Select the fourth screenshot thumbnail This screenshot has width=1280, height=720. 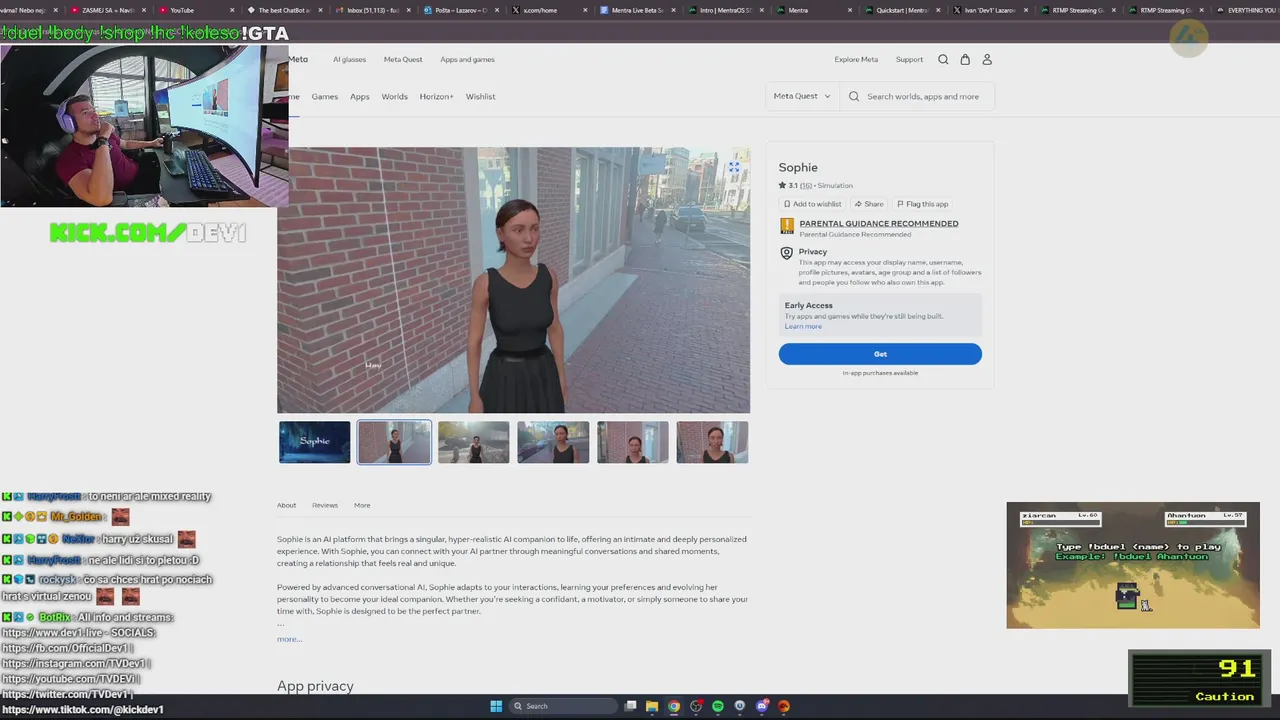click(553, 442)
